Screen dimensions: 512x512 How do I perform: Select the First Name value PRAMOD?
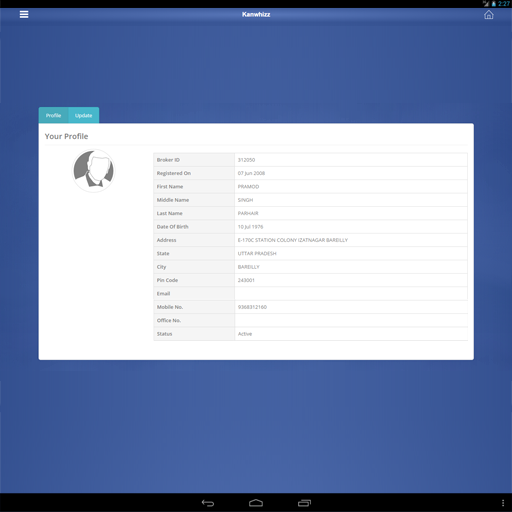[x=248, y=187]
